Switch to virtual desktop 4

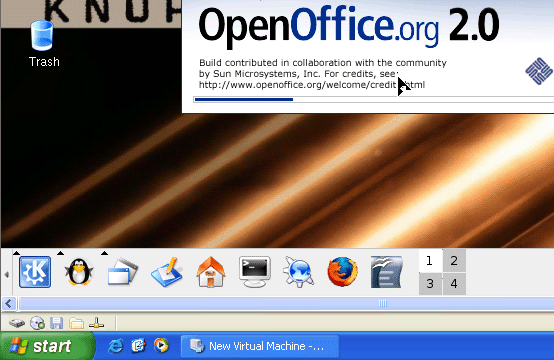454,284
